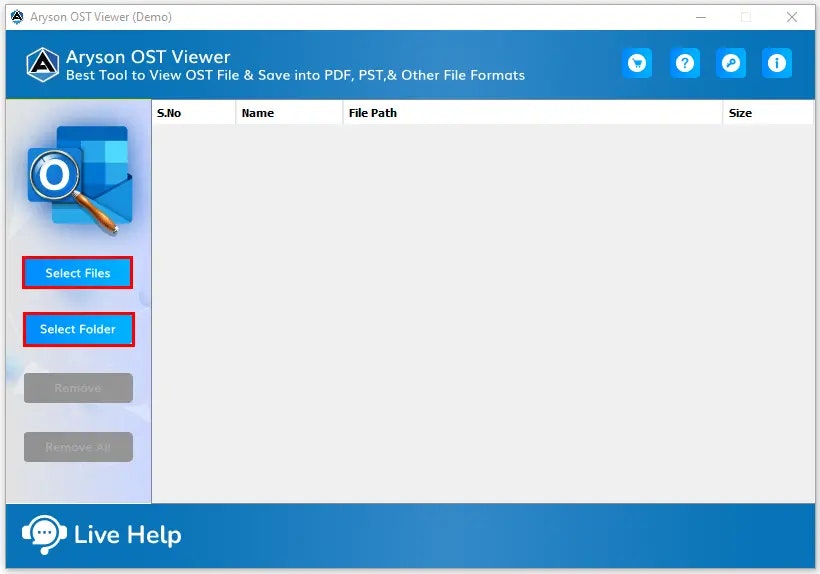Minimize the Aryson OST Viewer window
The image size is (820, 574).
(701, 17)
